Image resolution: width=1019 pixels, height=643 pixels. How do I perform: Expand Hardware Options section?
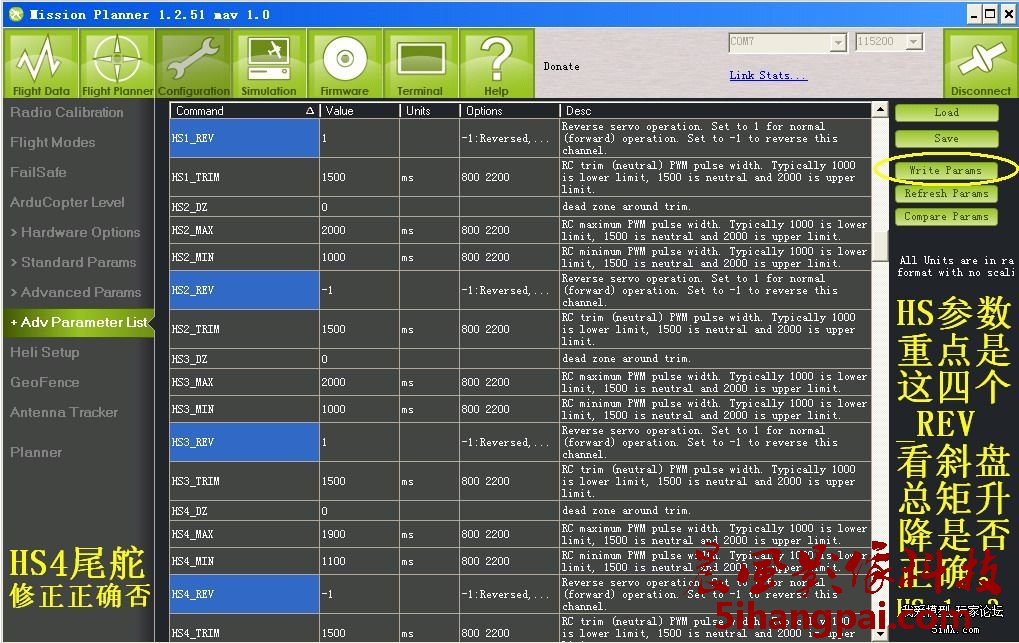[x=75, y=232]
